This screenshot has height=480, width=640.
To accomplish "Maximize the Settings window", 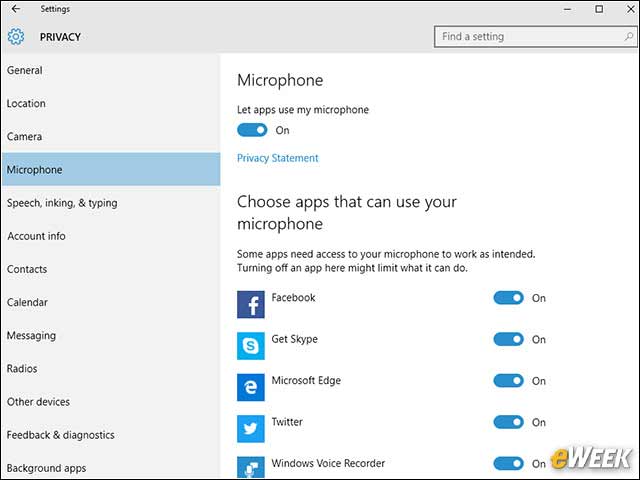I will (x=599, y=9).
